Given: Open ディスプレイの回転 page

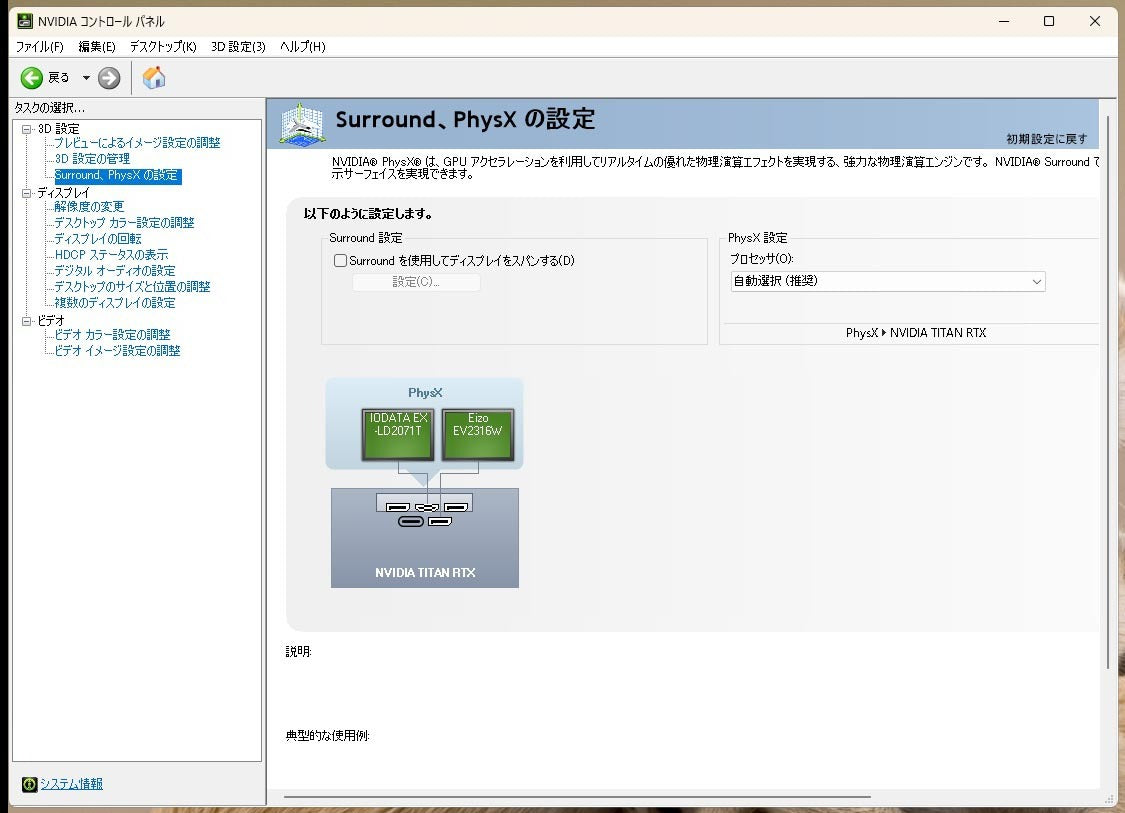Looking at the screenshot, I should [x=98, y=238].
